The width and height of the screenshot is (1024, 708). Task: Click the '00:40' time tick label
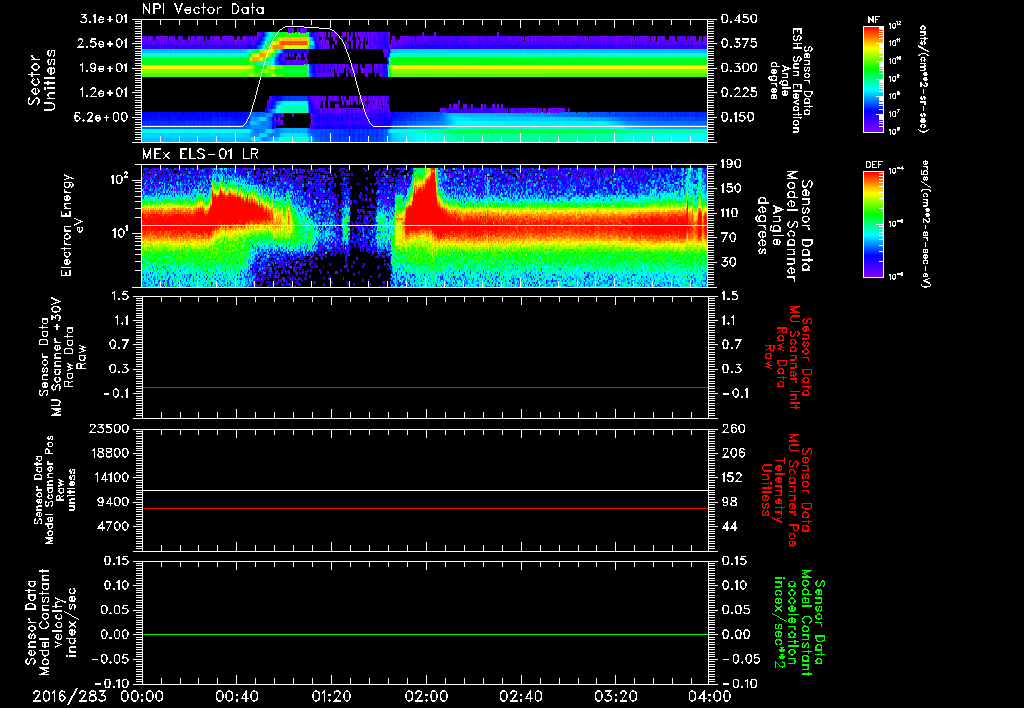(236, 697)
